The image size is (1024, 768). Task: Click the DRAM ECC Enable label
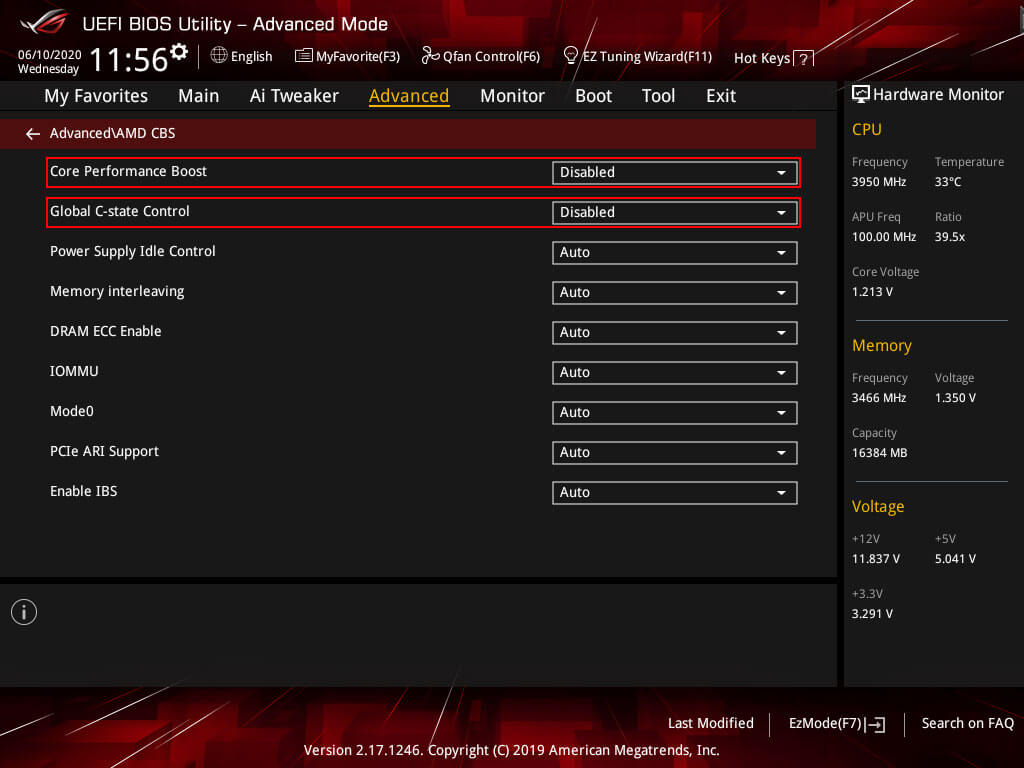[105, 331]
